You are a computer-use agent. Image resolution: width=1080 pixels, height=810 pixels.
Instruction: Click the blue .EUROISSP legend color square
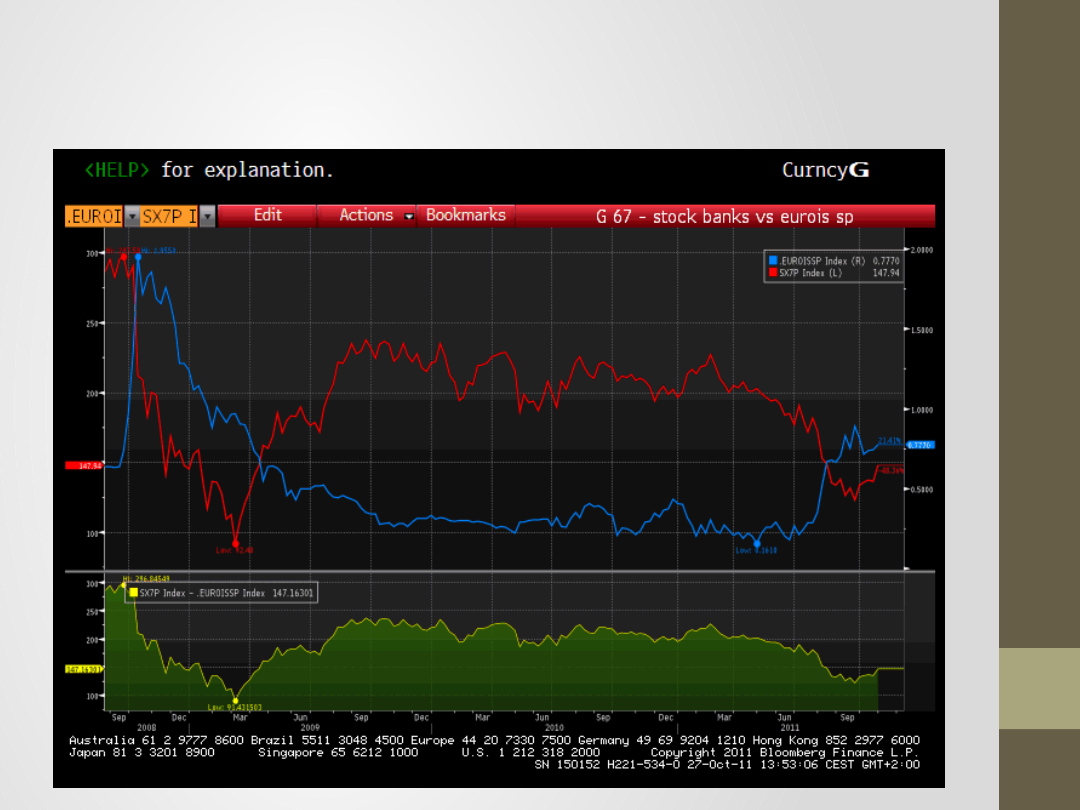click(x=773, y=260)
